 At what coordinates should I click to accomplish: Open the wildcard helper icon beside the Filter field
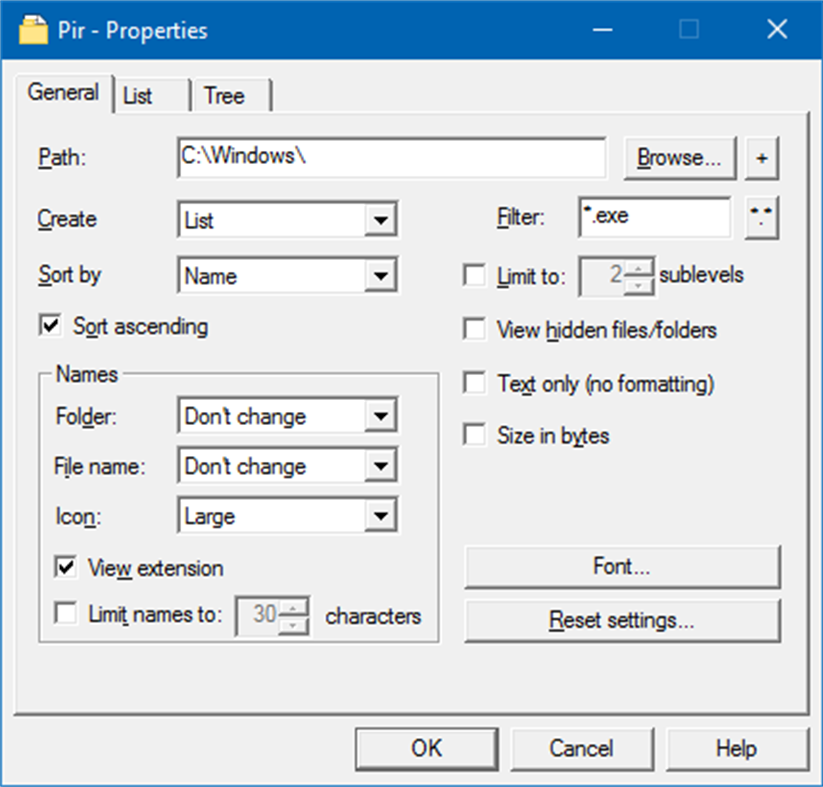tap(761, 217)
